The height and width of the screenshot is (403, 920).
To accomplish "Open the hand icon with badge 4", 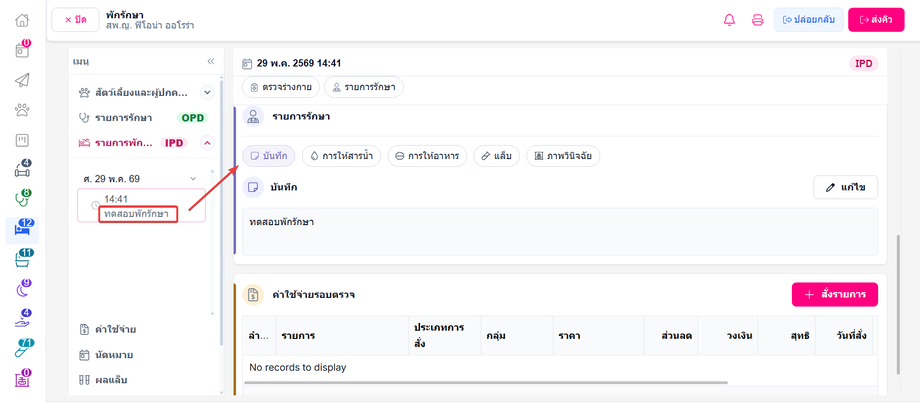I will [x=22, y=320].
